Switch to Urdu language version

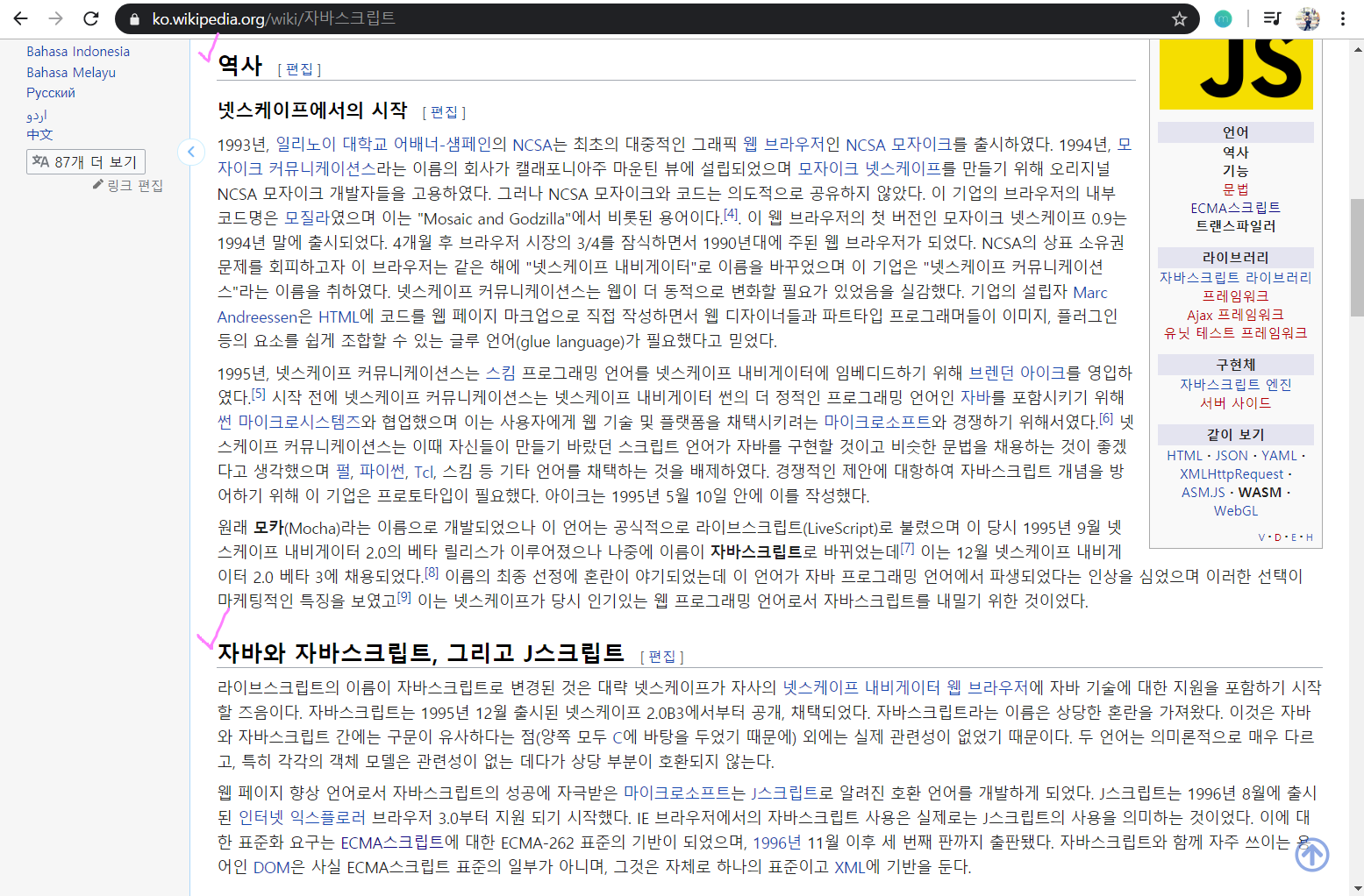37,115
